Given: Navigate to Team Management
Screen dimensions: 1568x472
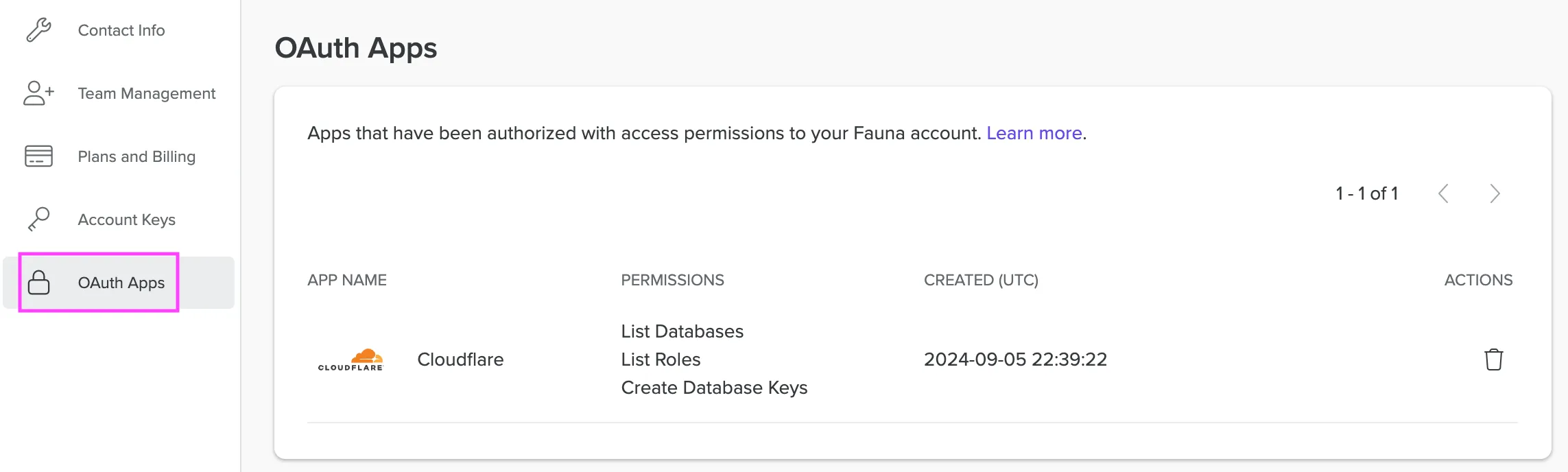Looking at the screenshot, I should pyautogui.click(x=146, y=93).
